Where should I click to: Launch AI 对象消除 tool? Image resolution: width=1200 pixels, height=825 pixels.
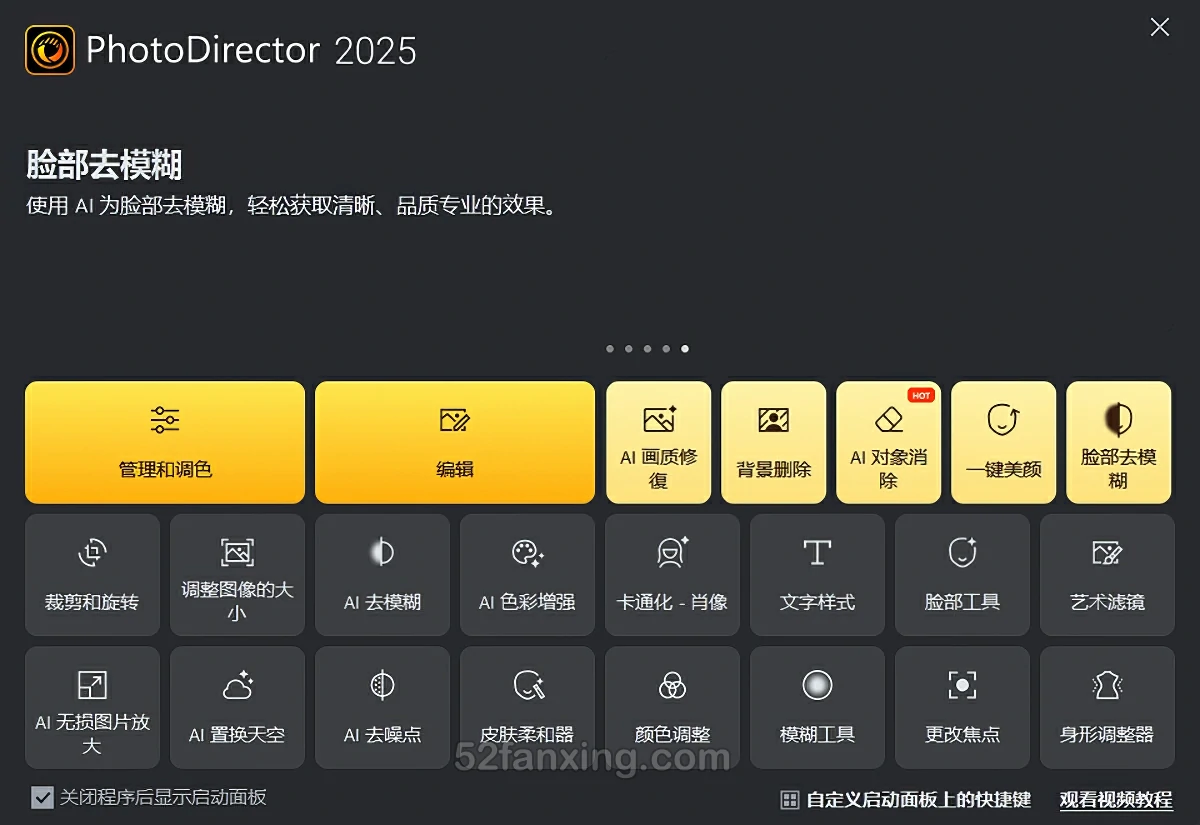tap(889, 442)
